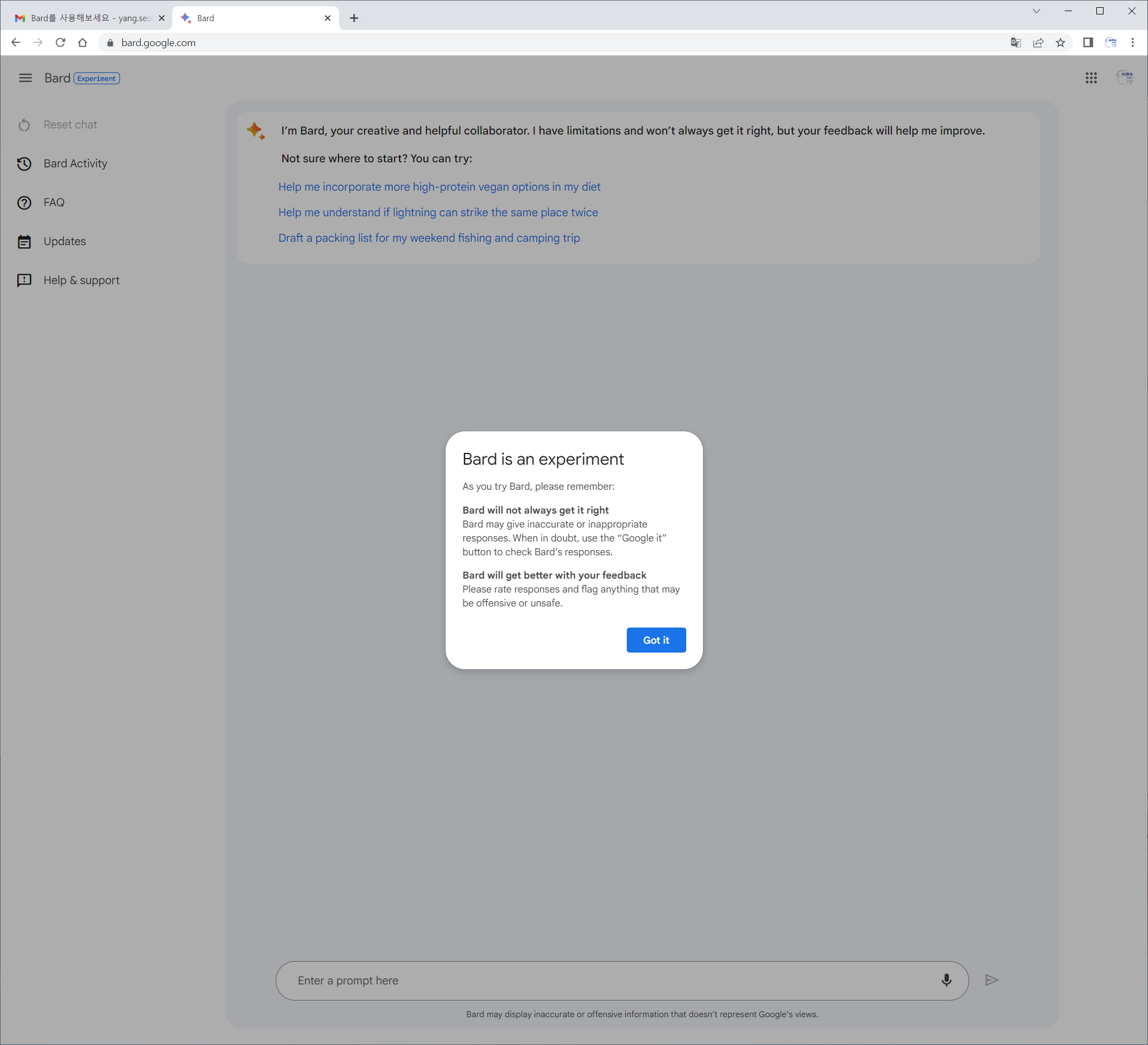Bookmark this tab with the star
Screen dimensions: 1148x1045
[1060, 42]
